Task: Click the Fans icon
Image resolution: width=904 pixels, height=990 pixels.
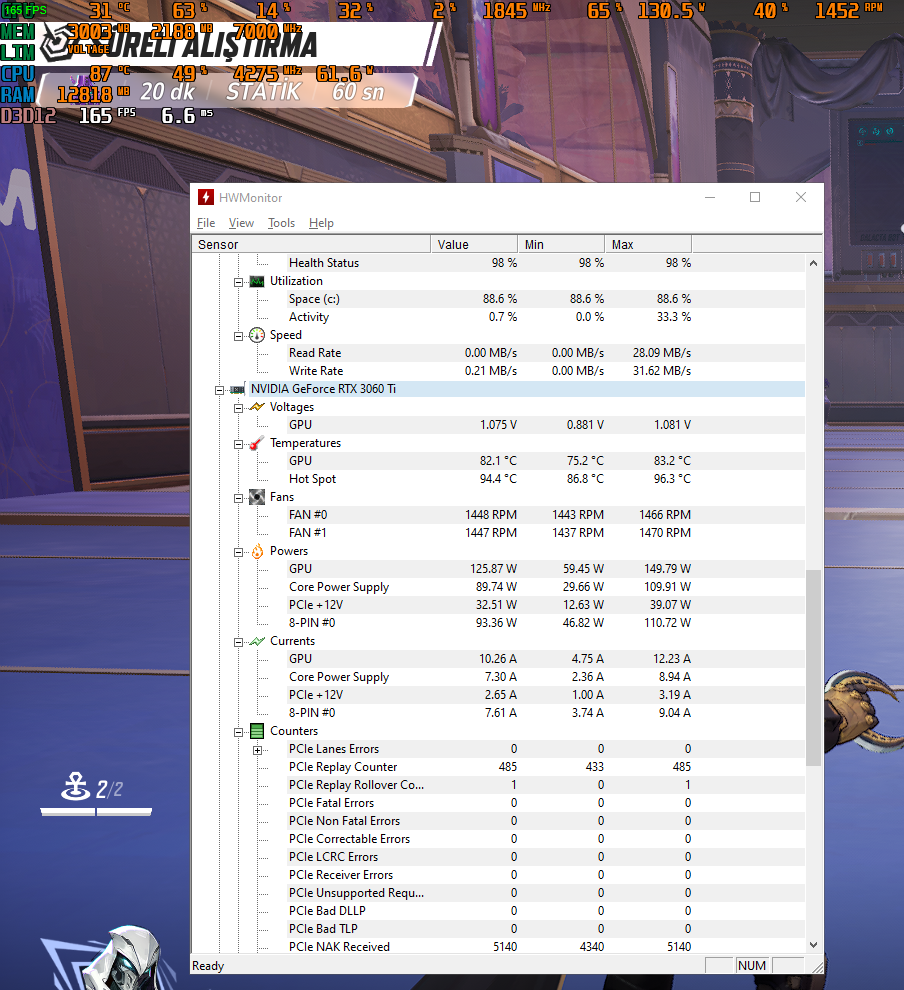Action: click(x=256, y=497)
